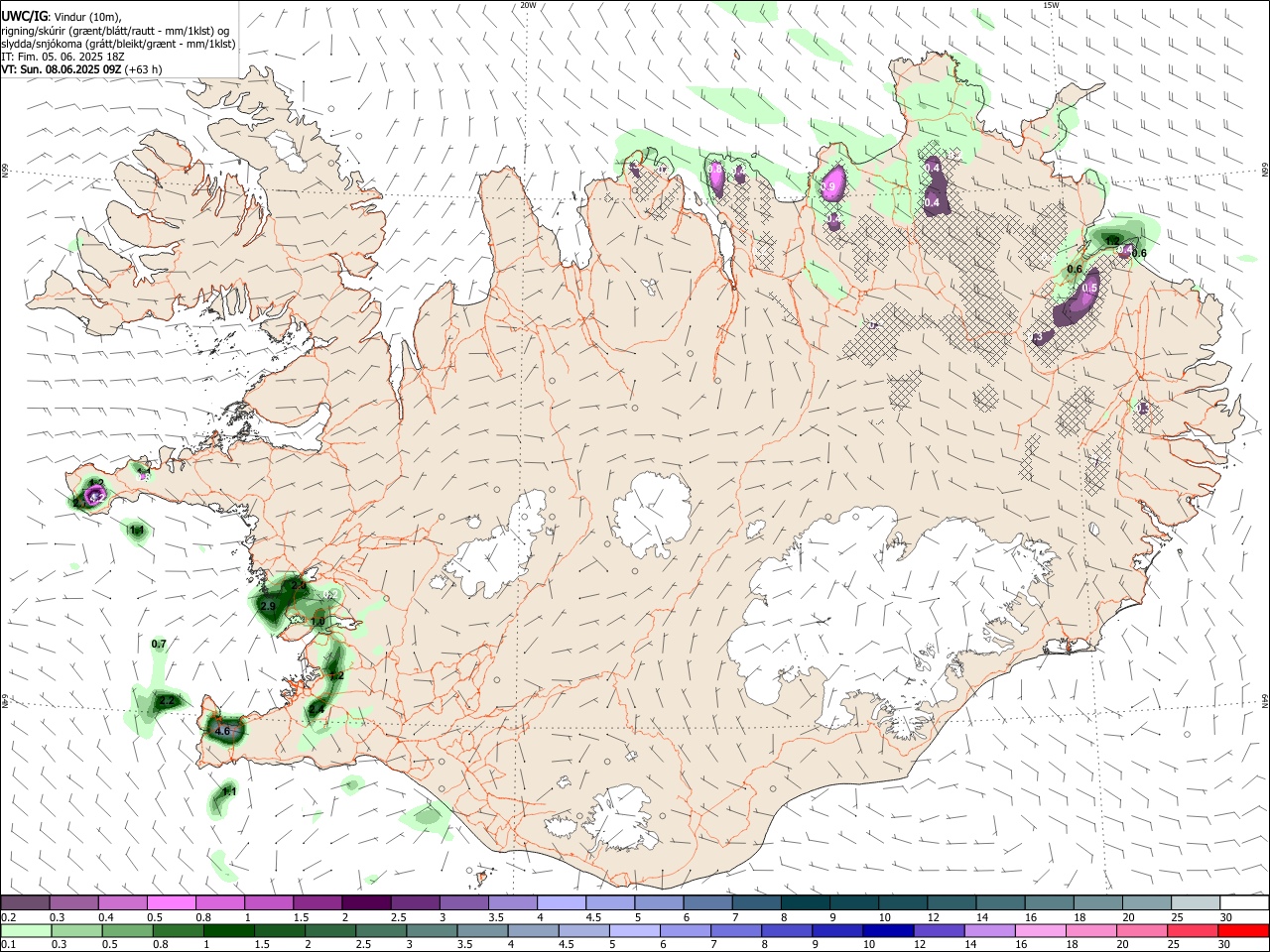Image resolution: width=1270 pixels, height=952 pixels.
Task: Click the 'rigning/skúrir' rain legend description line
Action: pyautogui.click(x=116, y=31)
